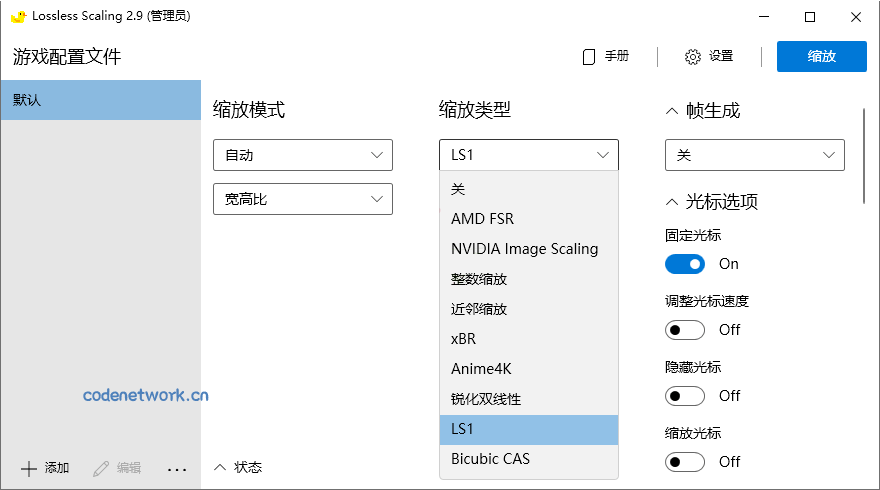Screen dimensions: 880x490
Task: Click the 手册 manual book icon
Action: point(589,57)
